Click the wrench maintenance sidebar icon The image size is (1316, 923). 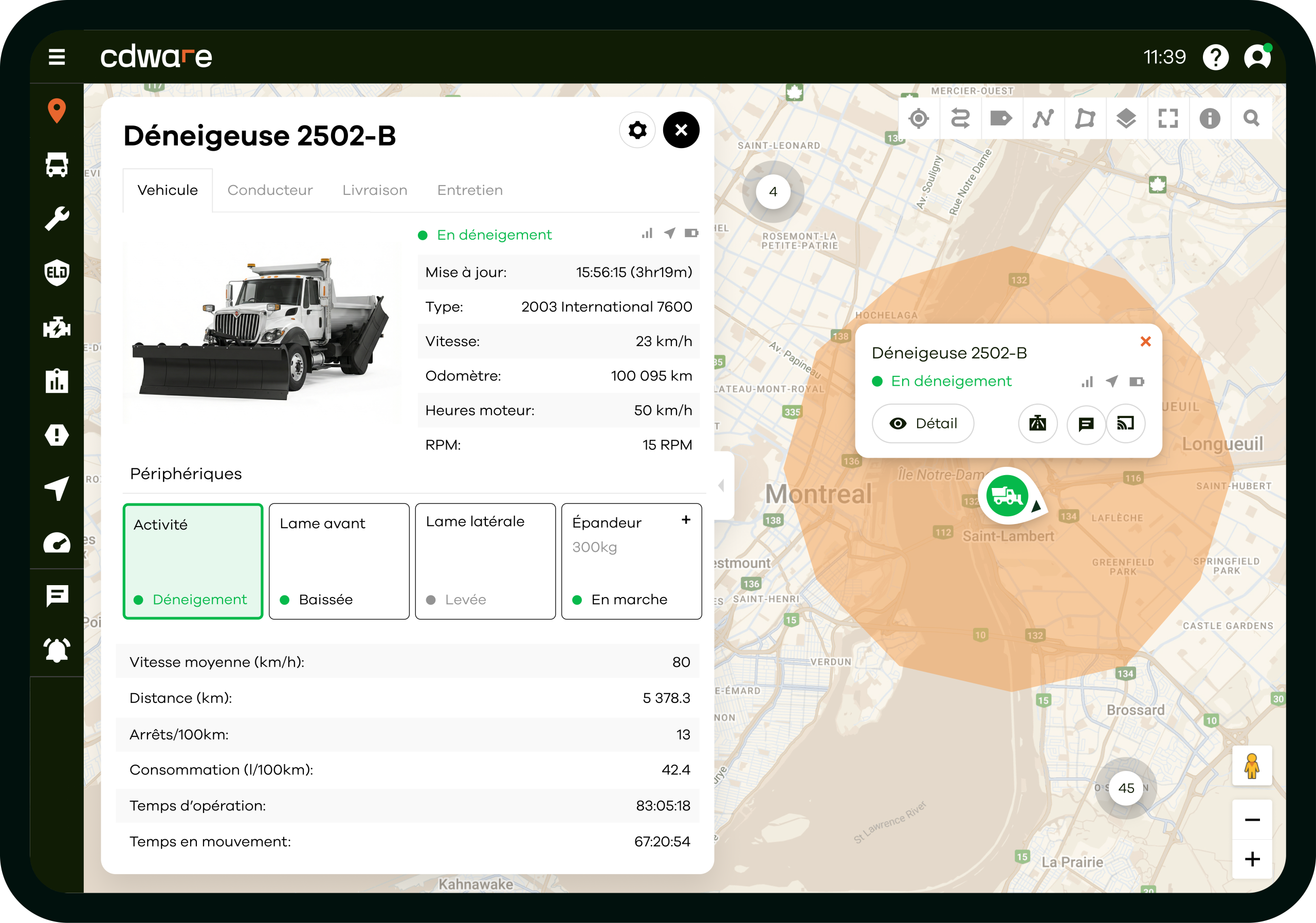57,219
